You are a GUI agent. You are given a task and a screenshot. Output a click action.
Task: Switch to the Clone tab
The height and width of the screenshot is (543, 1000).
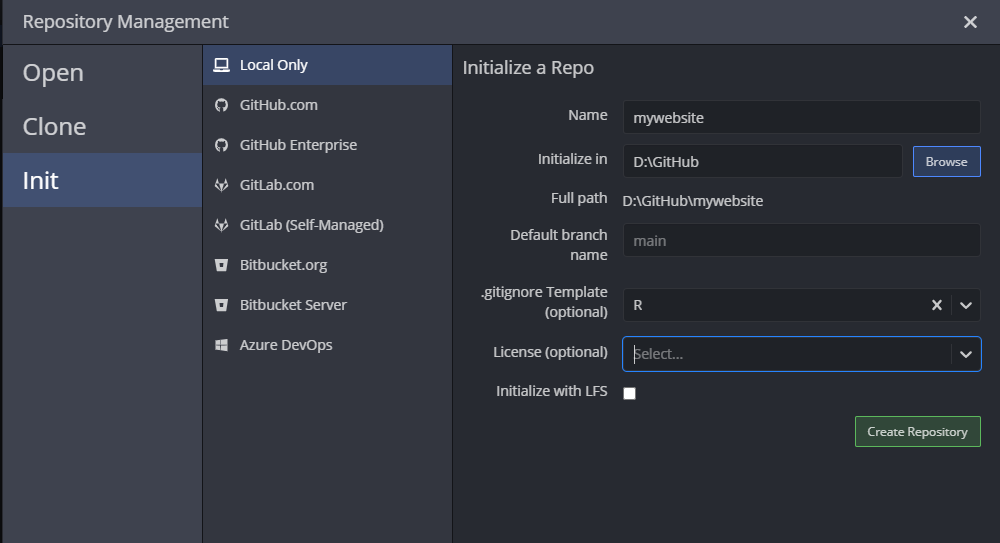(x=102, y=126)
